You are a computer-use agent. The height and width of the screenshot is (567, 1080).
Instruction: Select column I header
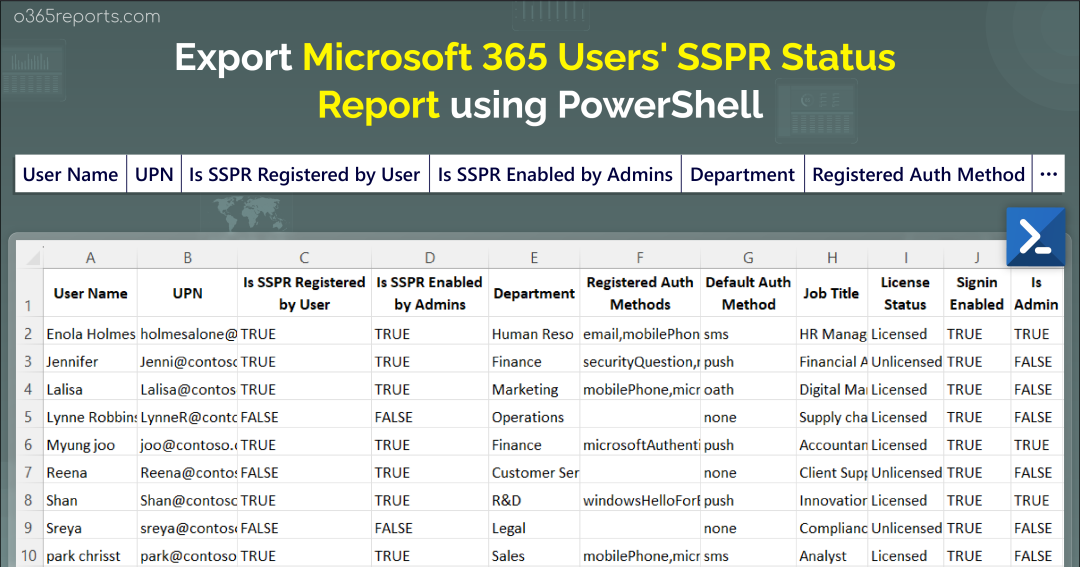tap(906, 258)
